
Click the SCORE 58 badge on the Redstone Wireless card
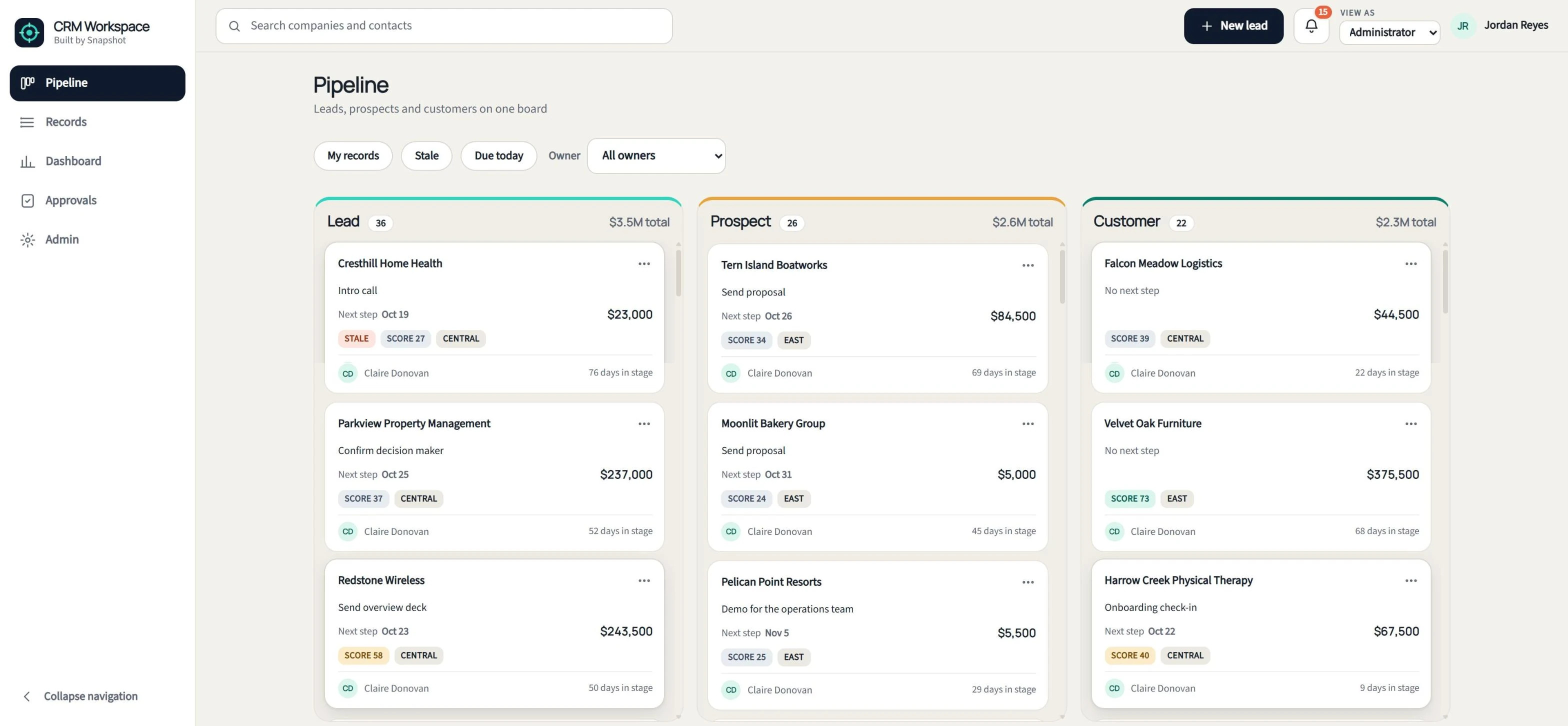pos(363,655)
